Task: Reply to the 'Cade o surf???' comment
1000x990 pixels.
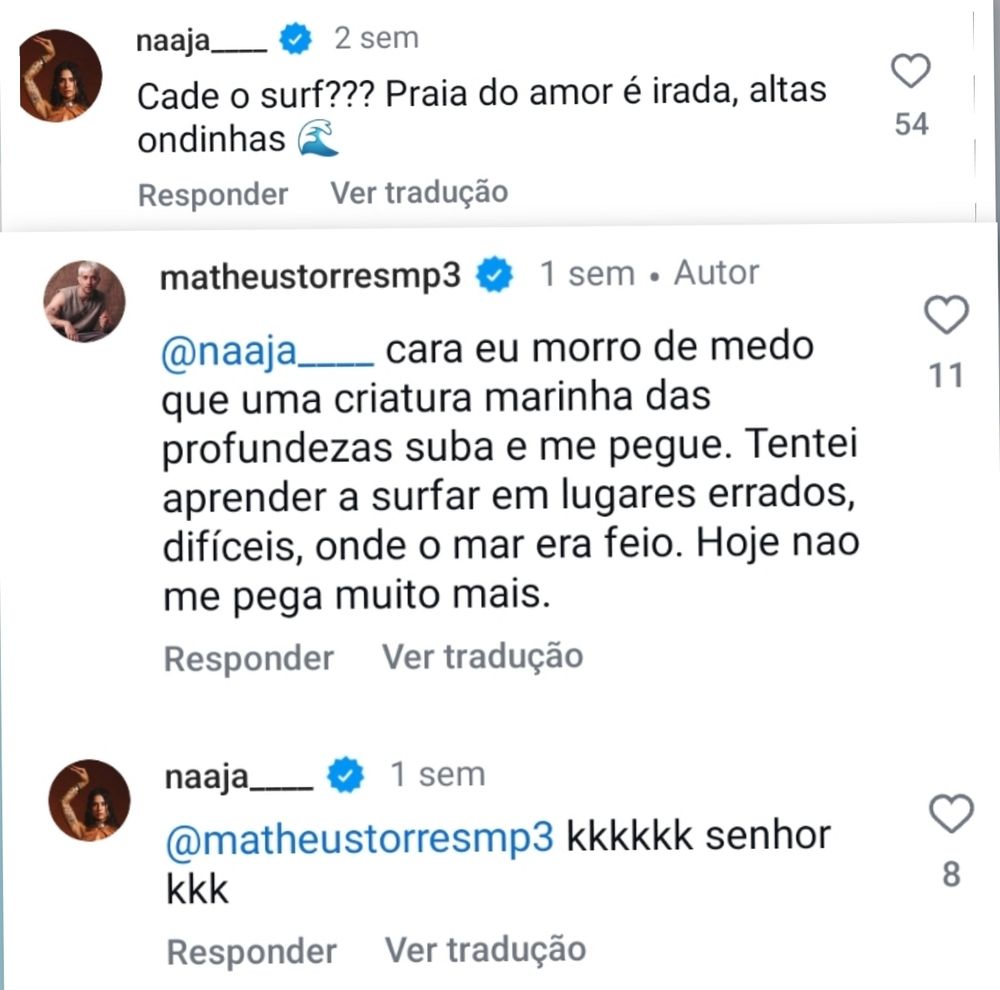Action: pyautogui.click(x=213, y=195)
